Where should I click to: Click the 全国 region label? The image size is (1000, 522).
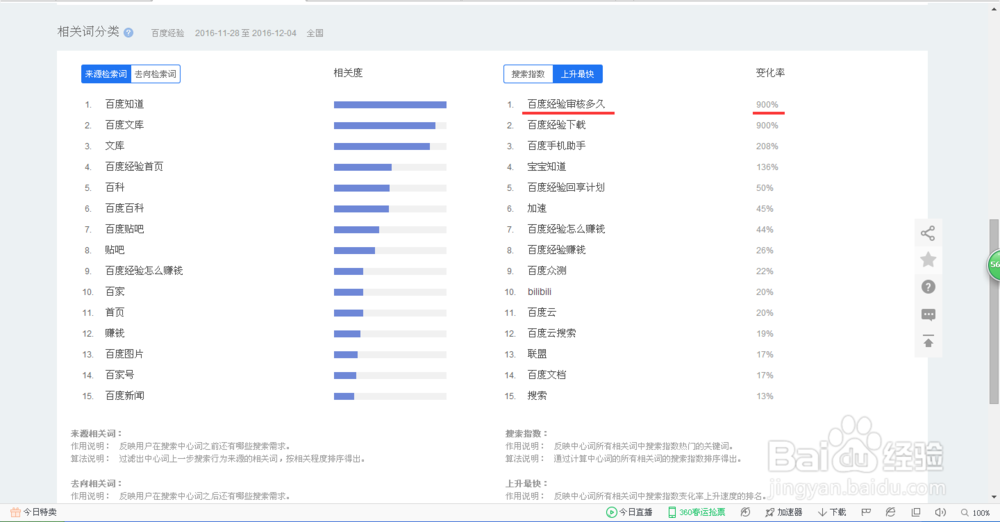click(315, 33)
